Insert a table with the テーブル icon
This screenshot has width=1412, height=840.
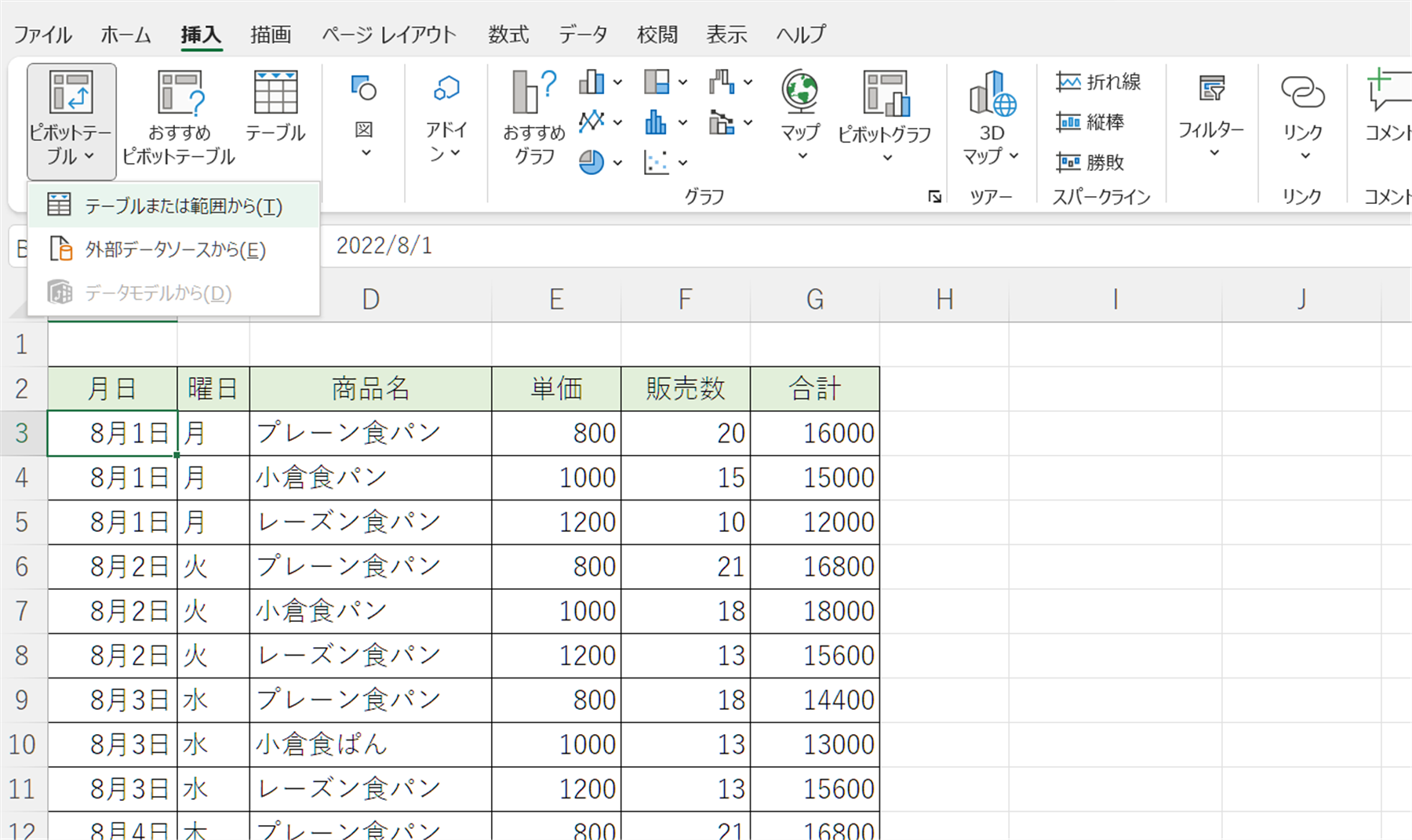(275, 94)
